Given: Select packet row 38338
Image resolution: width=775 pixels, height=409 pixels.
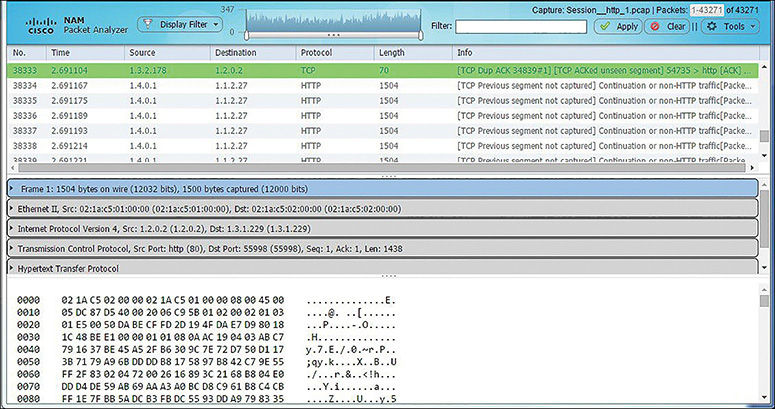Looking at the screenshot, I should pos(383,146).
